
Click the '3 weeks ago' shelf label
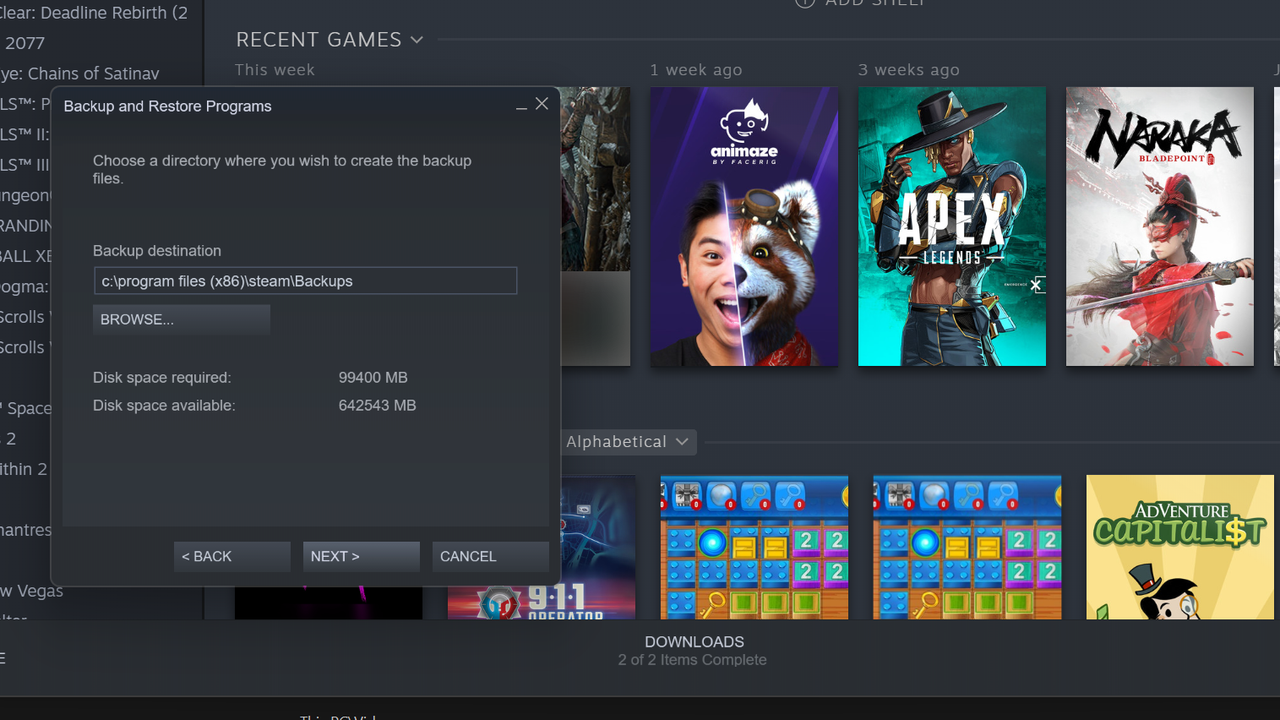[x=909, y=70]
